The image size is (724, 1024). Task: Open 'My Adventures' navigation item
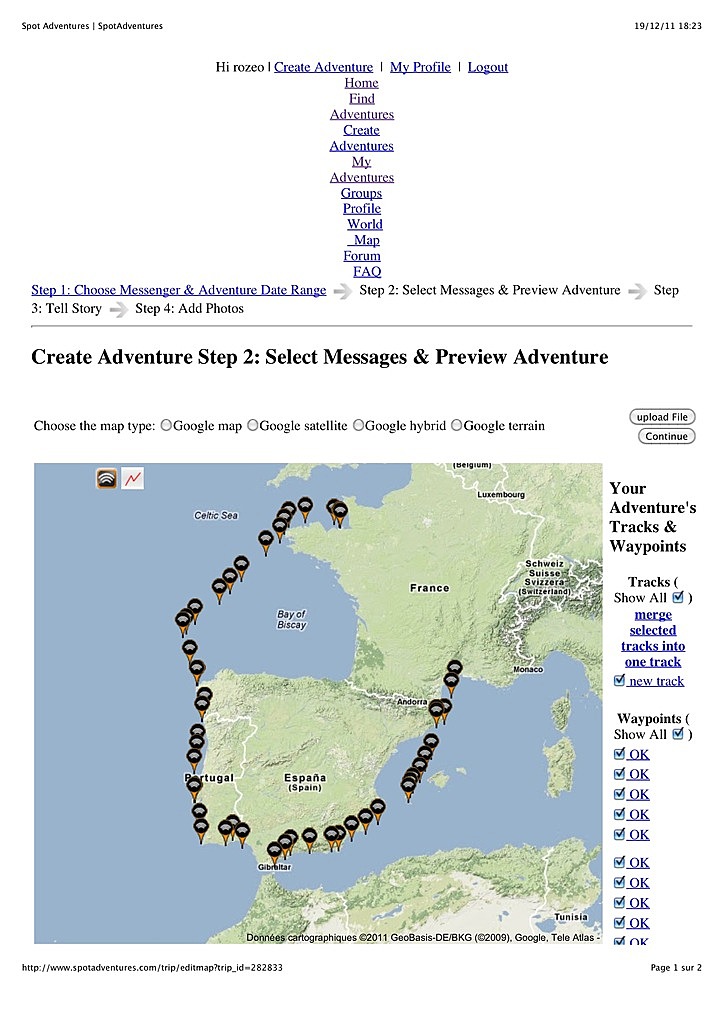coord(362,169)
